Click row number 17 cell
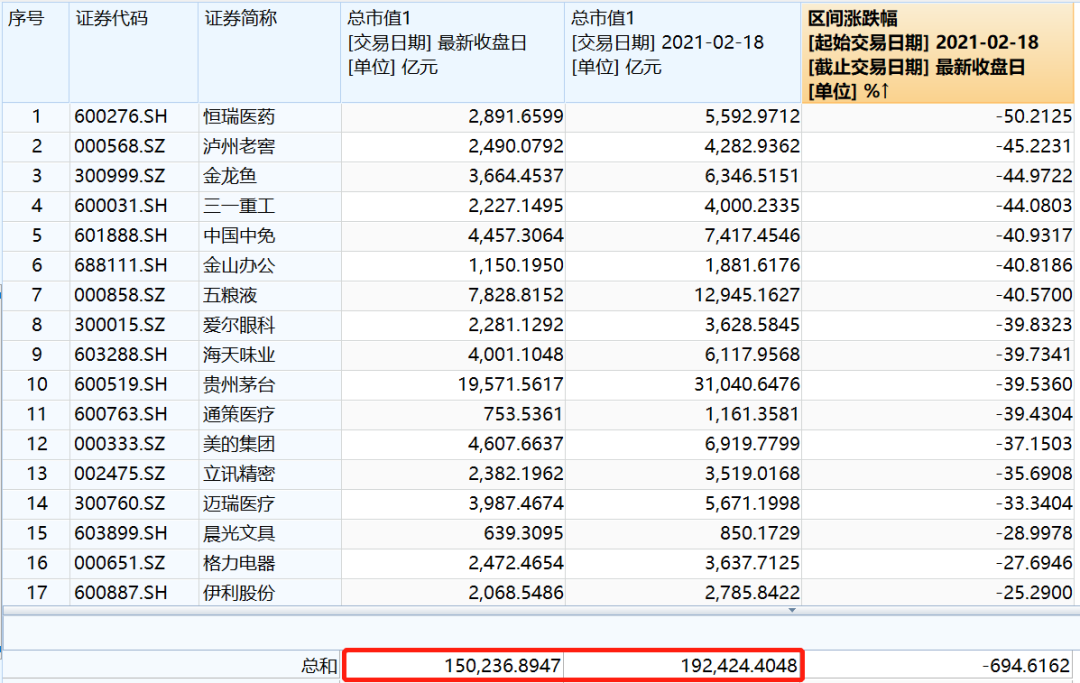 [36, 593]
